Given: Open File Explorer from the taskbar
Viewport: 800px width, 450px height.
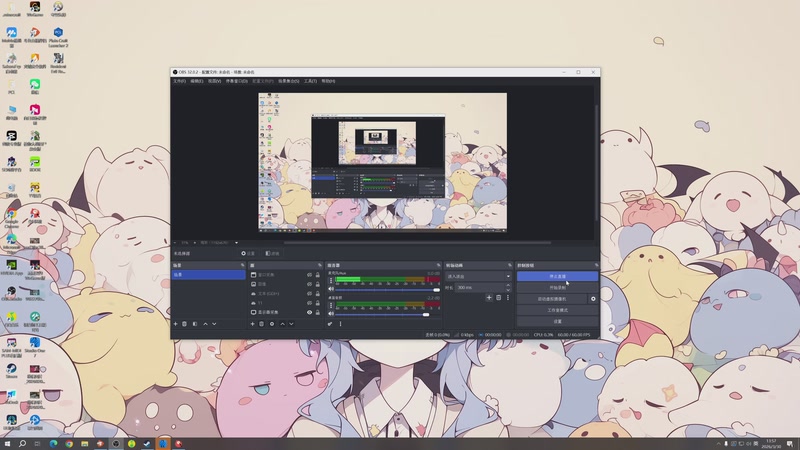Looking at the screenshot, I should (x=85, y=444).
